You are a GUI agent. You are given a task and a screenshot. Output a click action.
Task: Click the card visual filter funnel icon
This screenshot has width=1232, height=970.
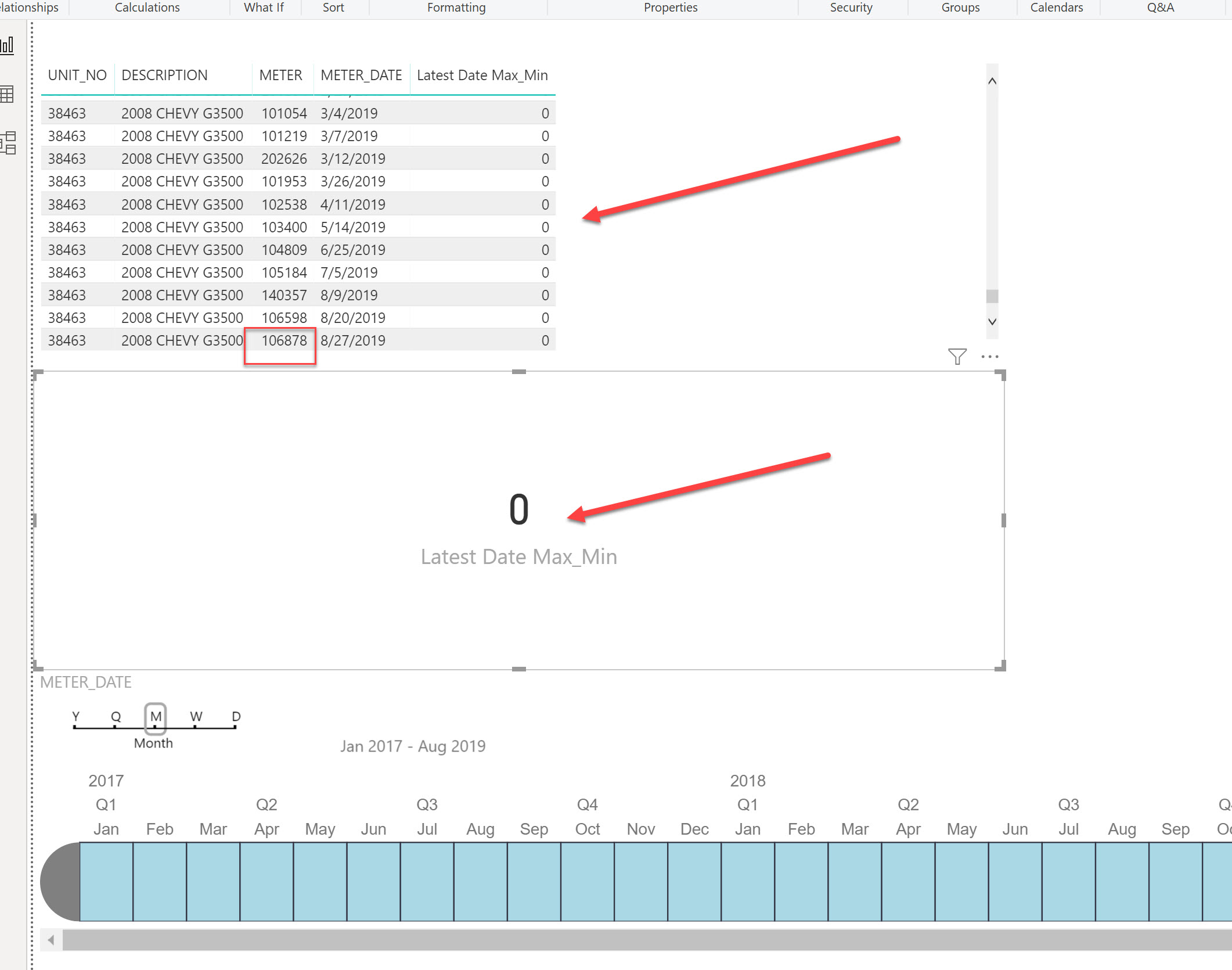(x=957, y=356)
